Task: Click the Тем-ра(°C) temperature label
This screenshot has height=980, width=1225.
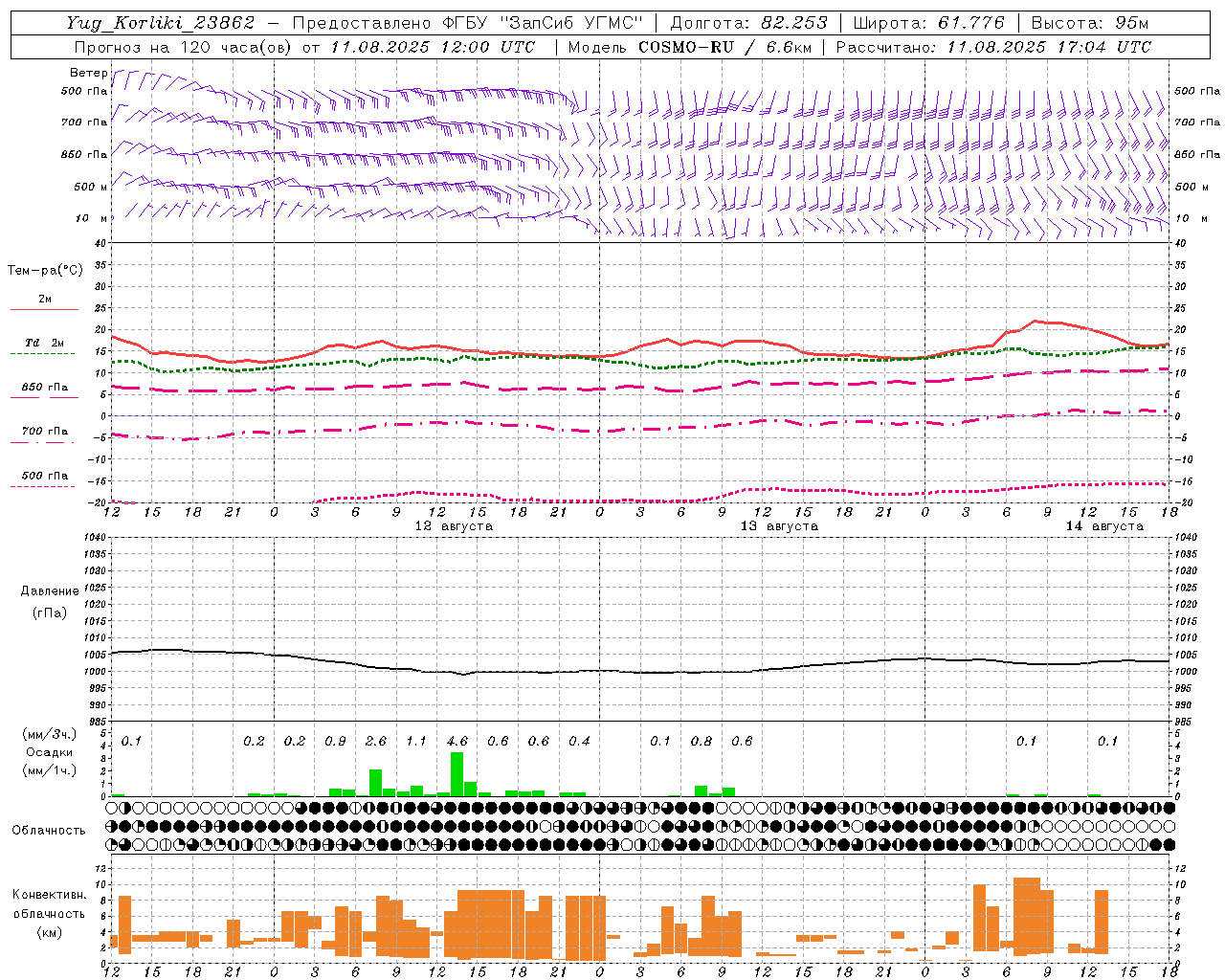Action: click(x=45, y=271)
